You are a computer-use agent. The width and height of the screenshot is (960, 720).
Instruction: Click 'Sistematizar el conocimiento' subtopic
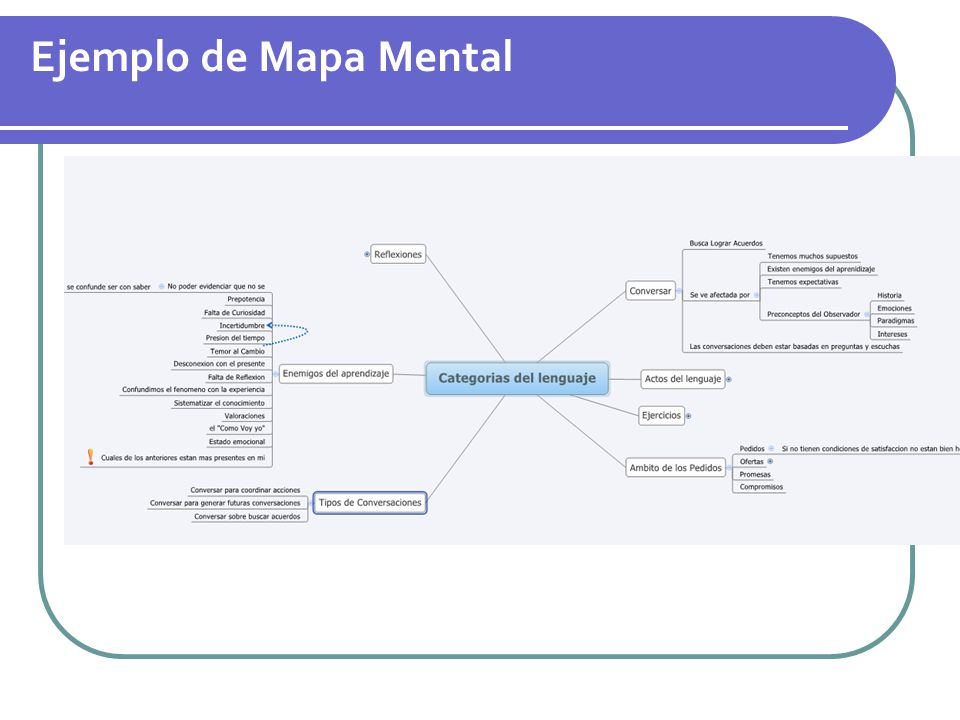(219, 403)
